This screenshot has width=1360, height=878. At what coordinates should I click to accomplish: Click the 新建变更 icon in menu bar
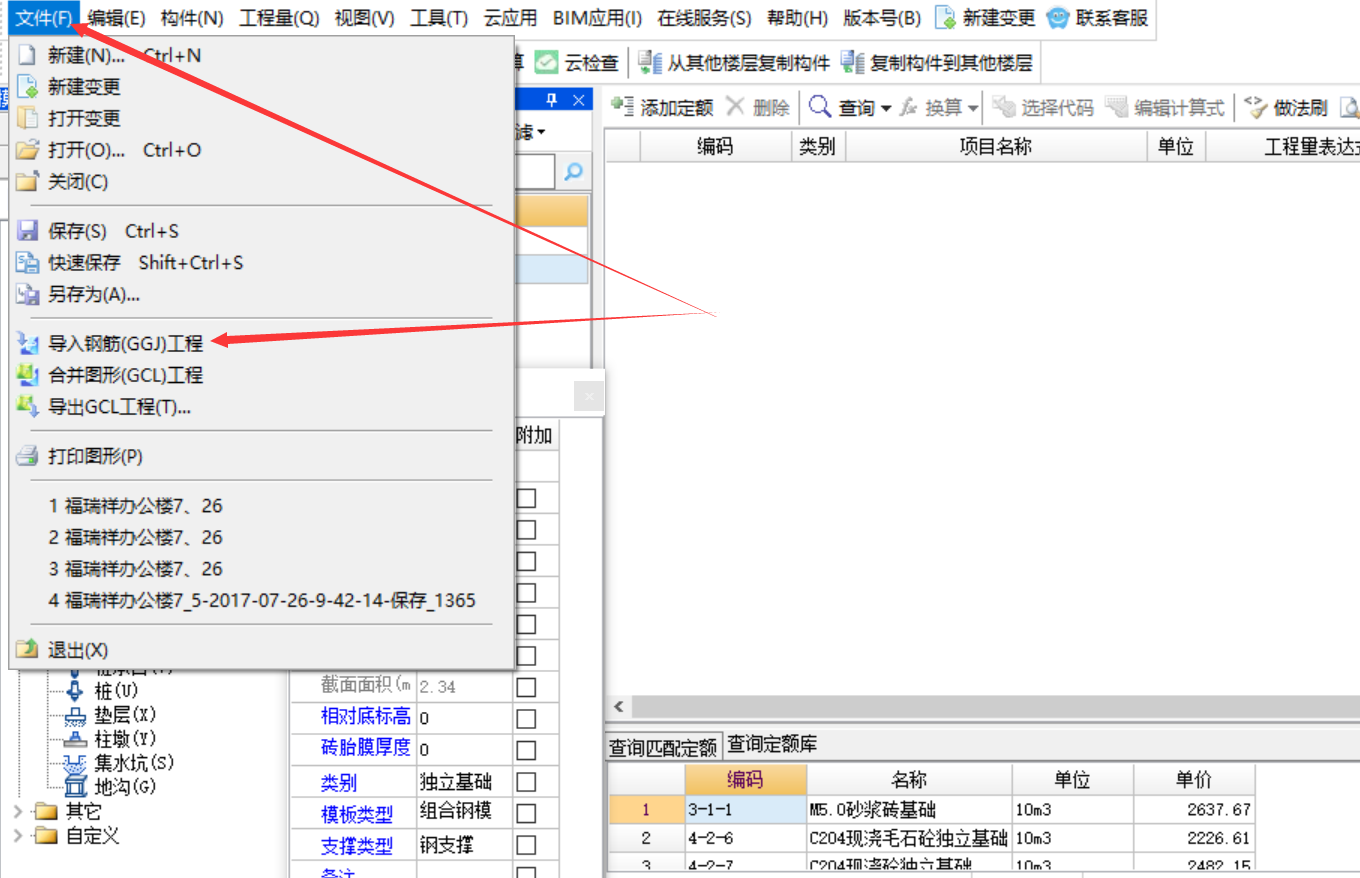tap(945, 18)
